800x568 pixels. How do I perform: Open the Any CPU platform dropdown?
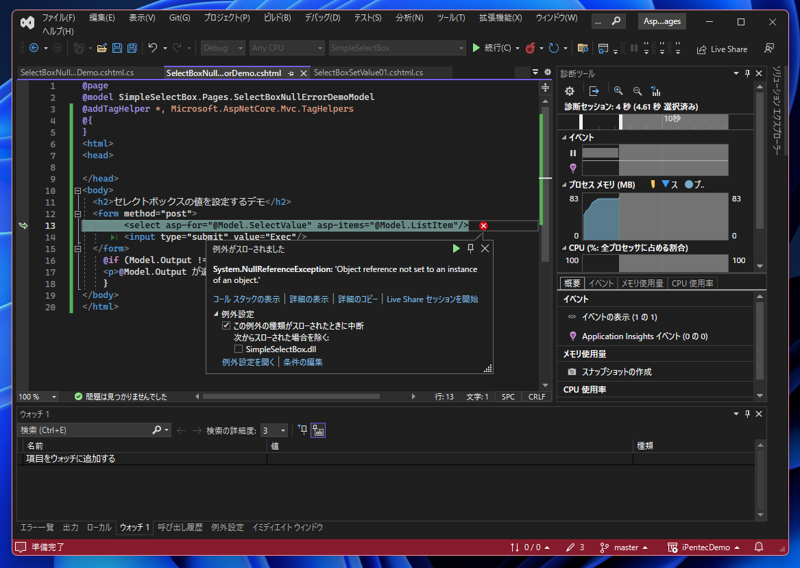pyautogui.click(x=287, y=48)
